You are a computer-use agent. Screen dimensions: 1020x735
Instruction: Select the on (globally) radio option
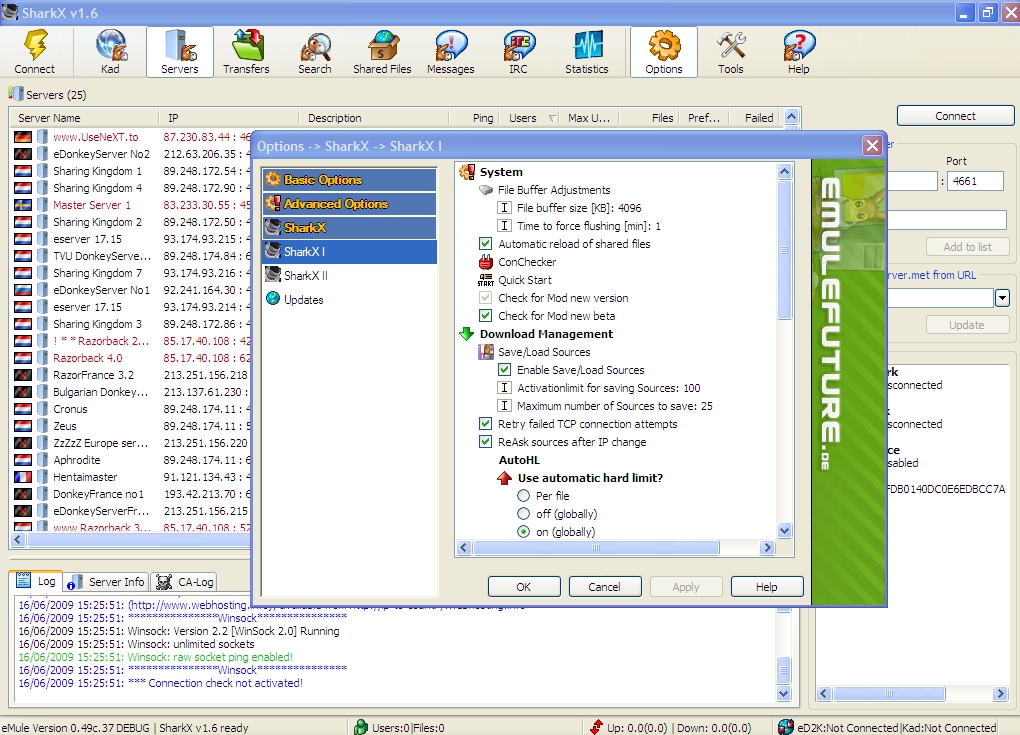pyautogui.click(x=523, y=532)
